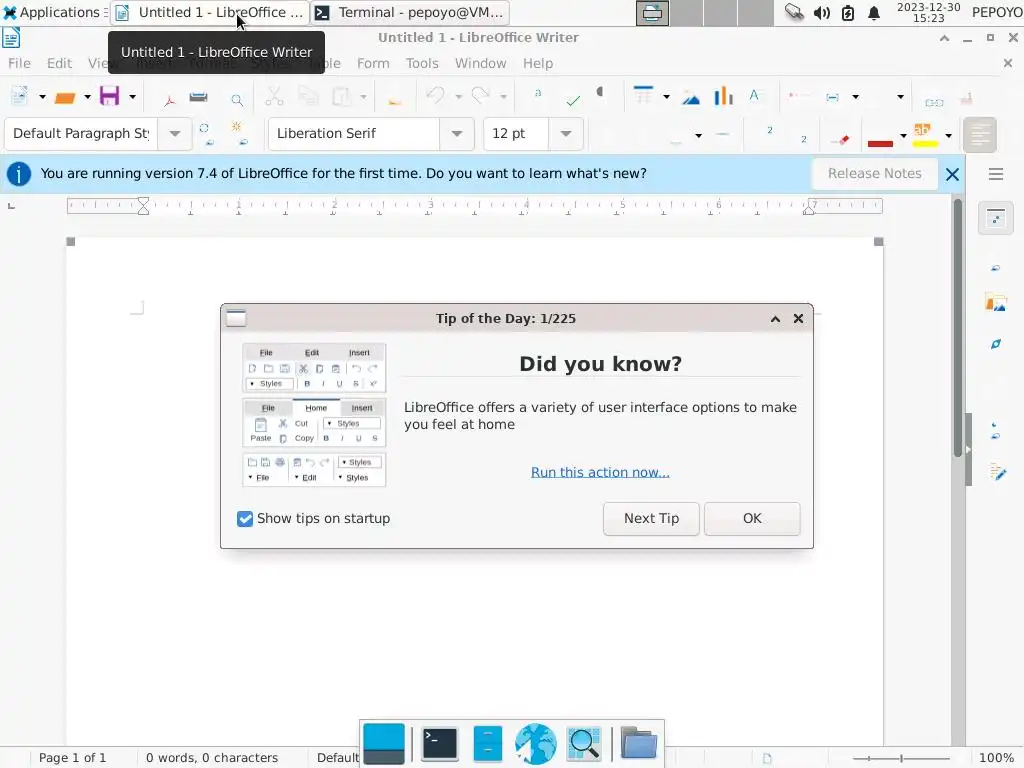Open the Insert Table dropdown arrow
This screenshot has height=768, width=1024.
tap(666, 97)
